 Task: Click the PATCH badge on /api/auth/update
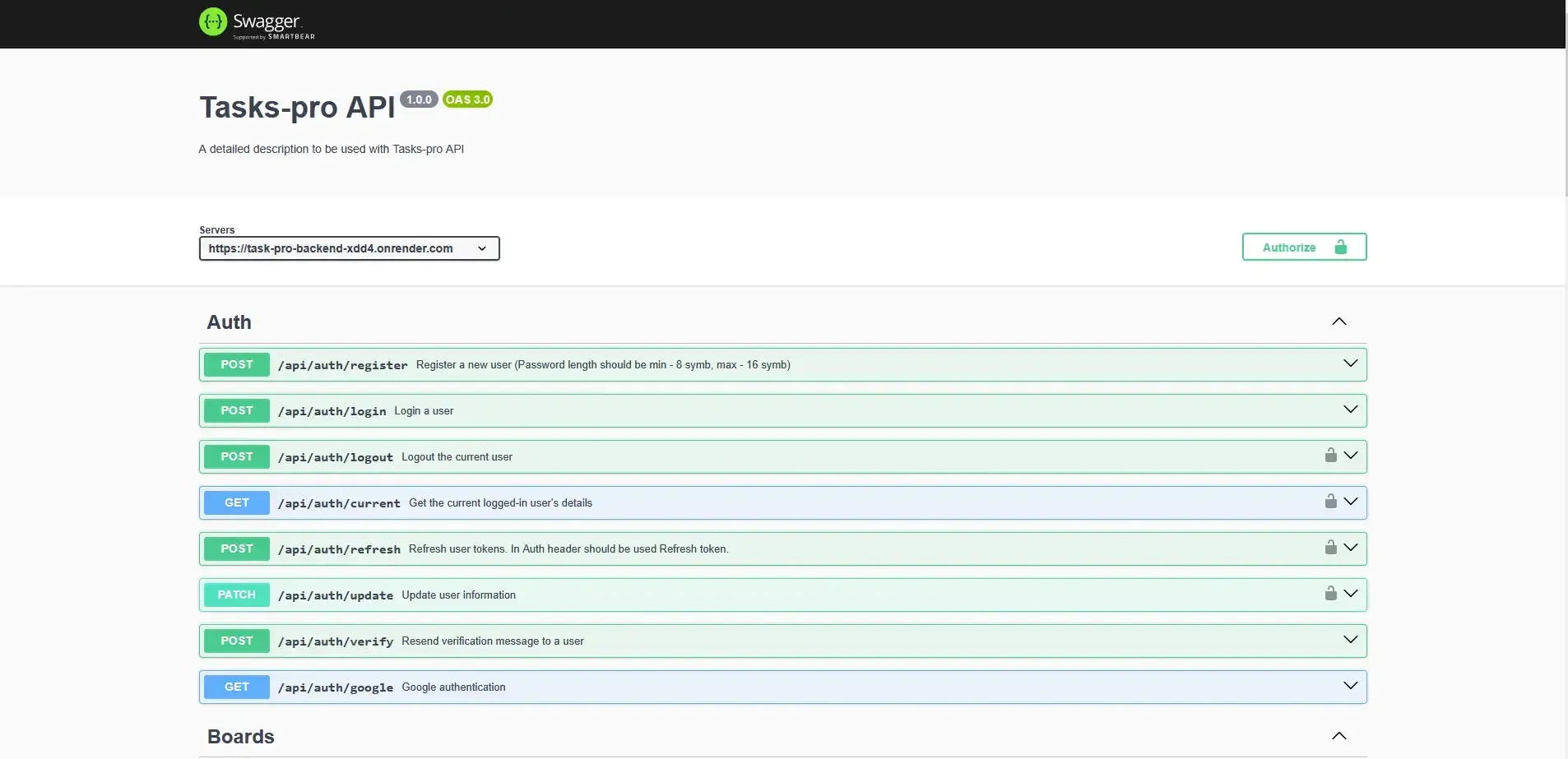[x=237, y=595]
